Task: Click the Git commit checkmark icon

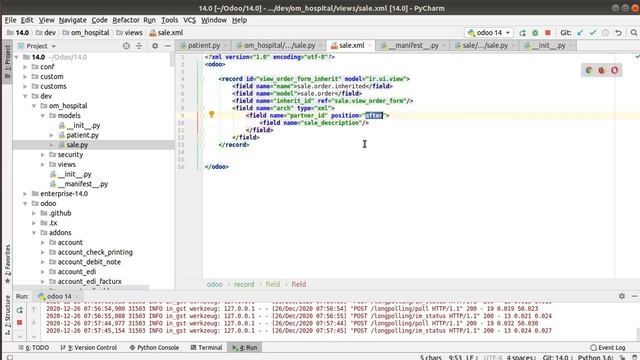Action: pyautogui.click(x=593, y=33)
